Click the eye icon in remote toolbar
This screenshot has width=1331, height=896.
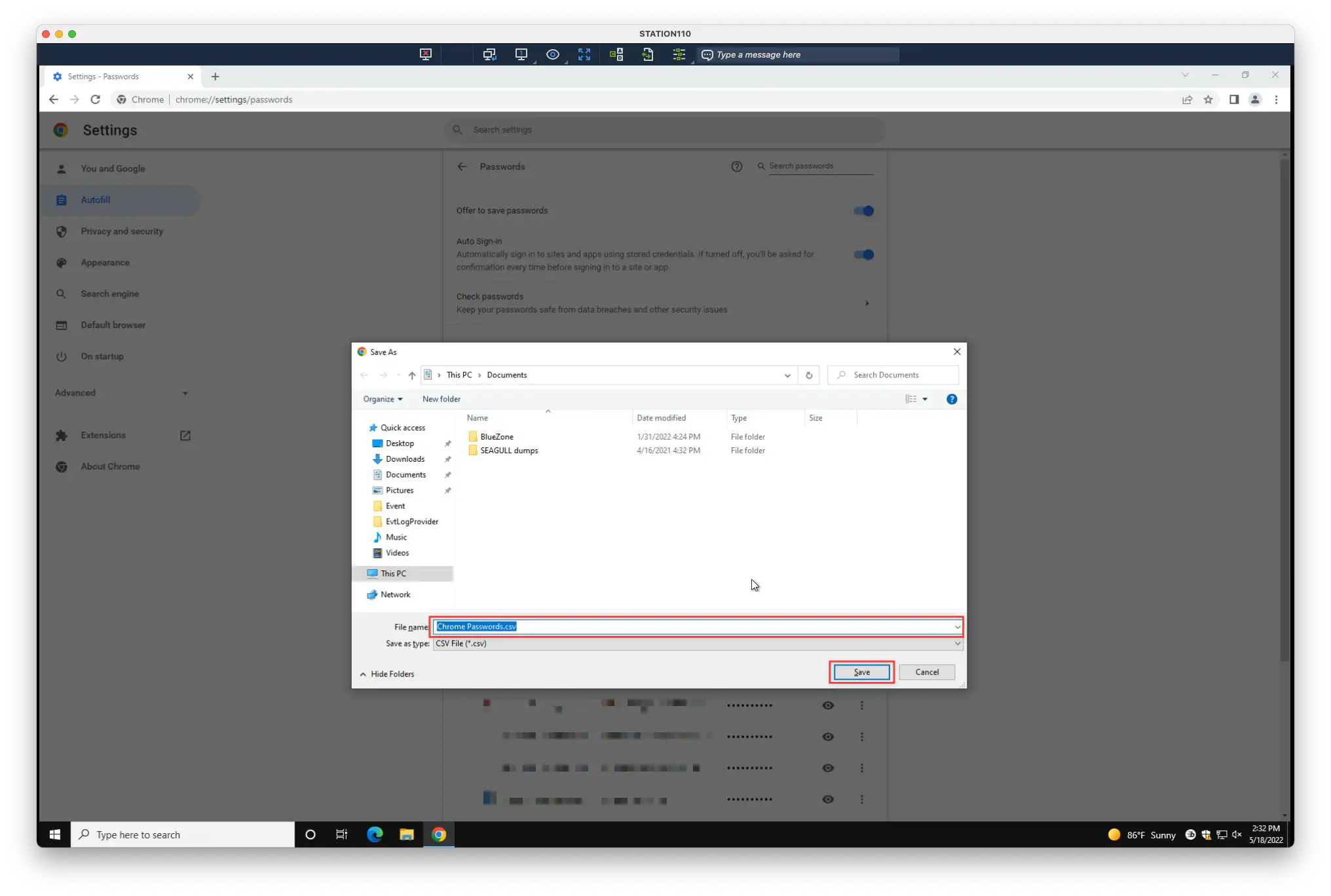pos(553,54)
